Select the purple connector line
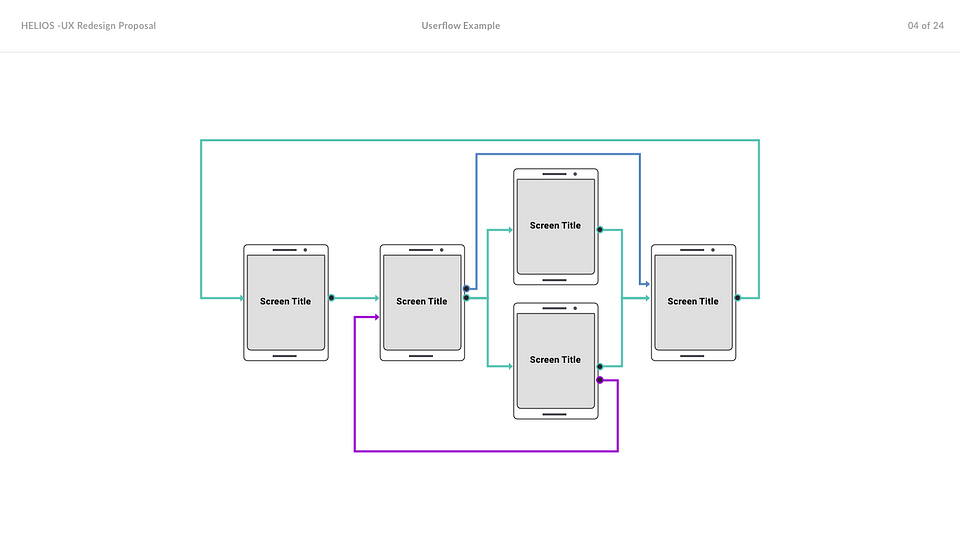Viewport: 960px width, 540px height. click(486, 451)
